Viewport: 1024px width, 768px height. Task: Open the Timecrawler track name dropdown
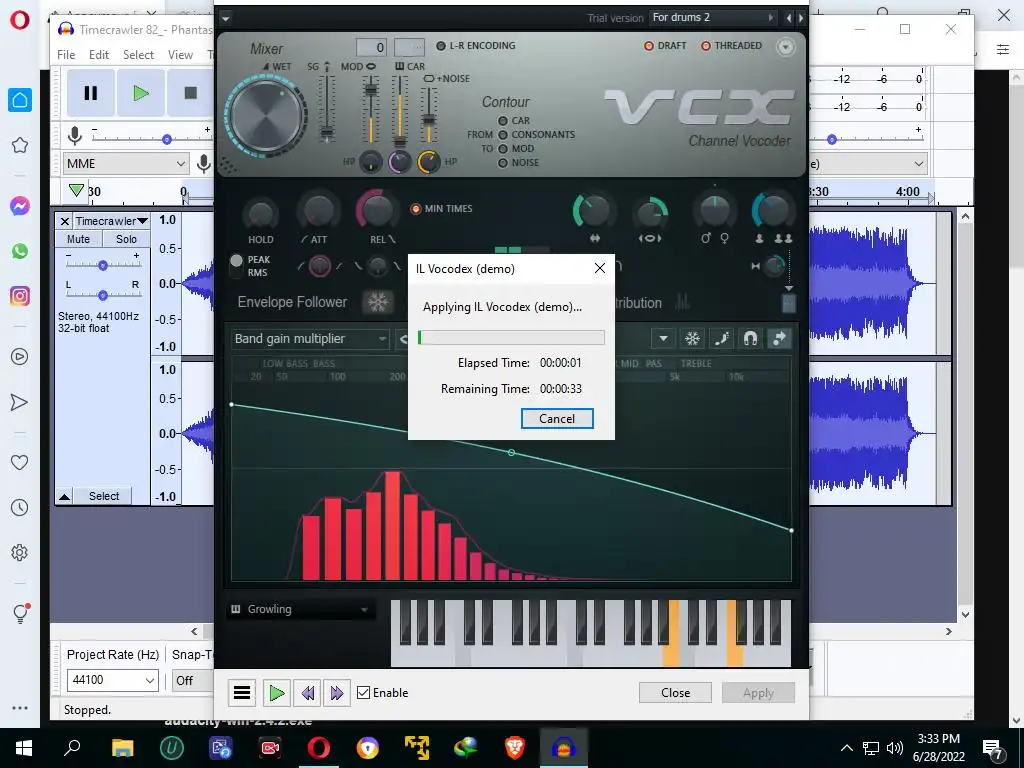[x=110, y=221]
